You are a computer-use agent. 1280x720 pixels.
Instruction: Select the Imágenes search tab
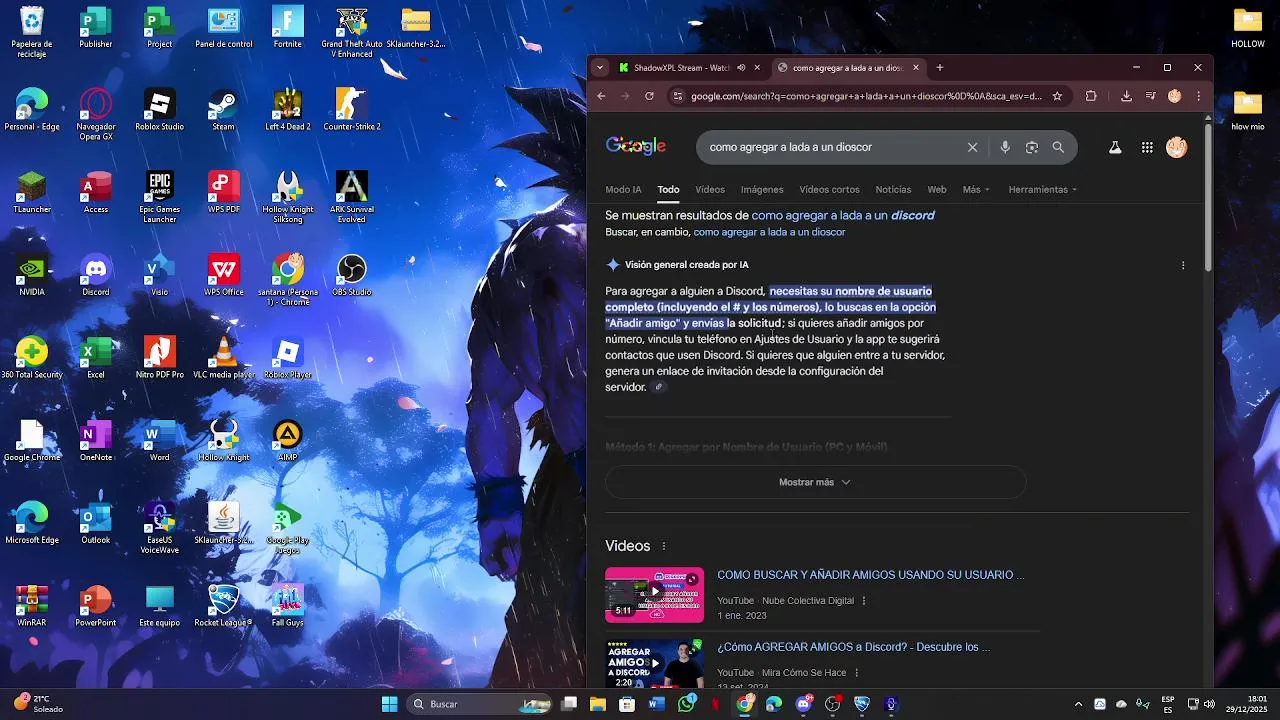point(762,189)
